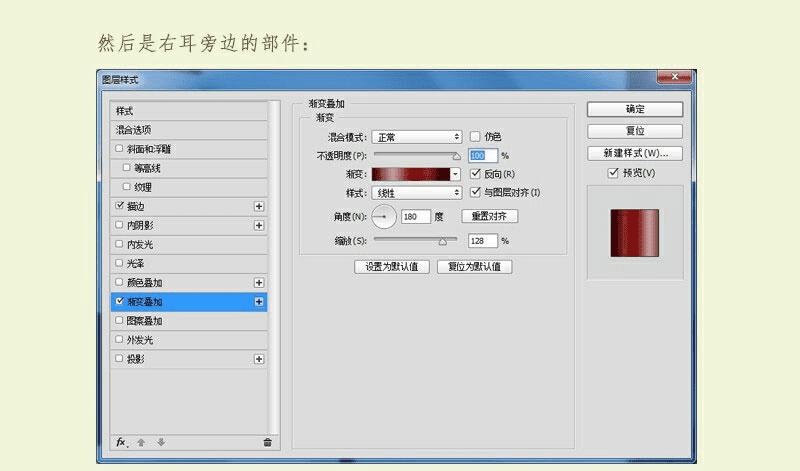This screenshot has width=800, height=471.
Task: Enable the 等高线 checkbox
Action: coord(127,167)
